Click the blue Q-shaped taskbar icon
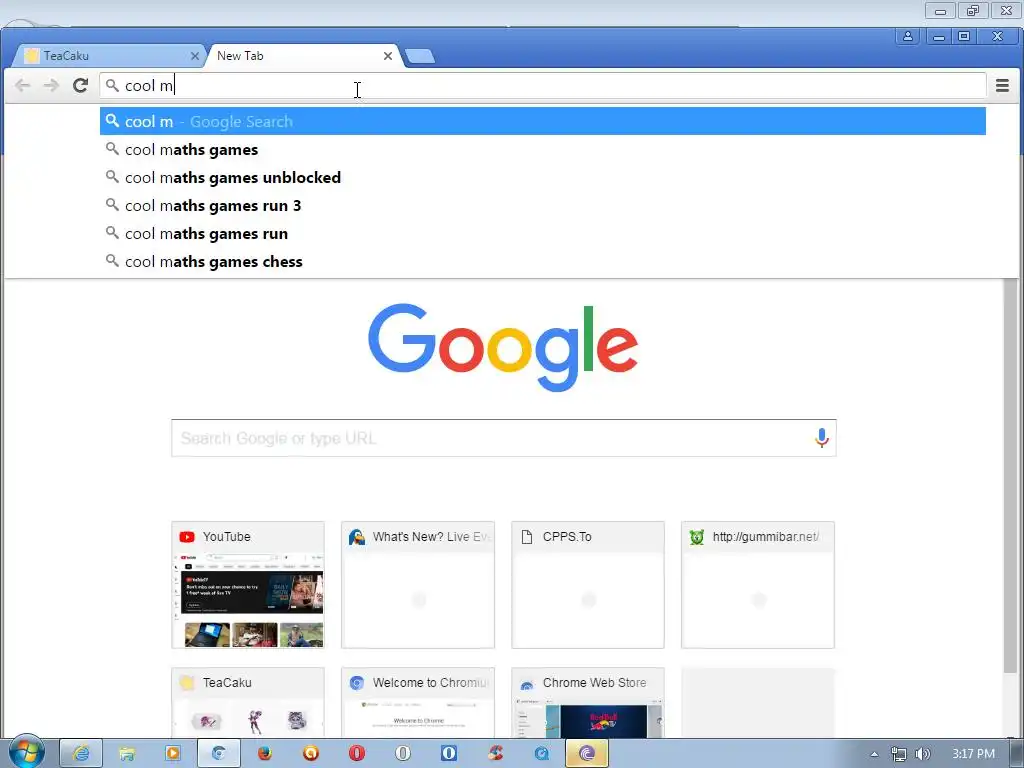 [541, 754]
